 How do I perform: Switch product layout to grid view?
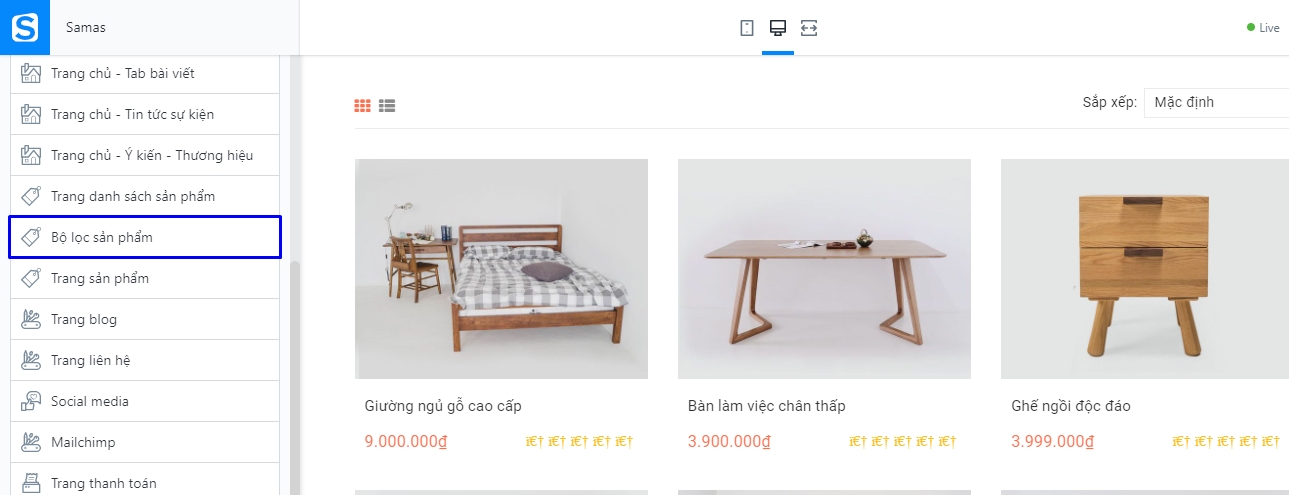click(363, 105)
